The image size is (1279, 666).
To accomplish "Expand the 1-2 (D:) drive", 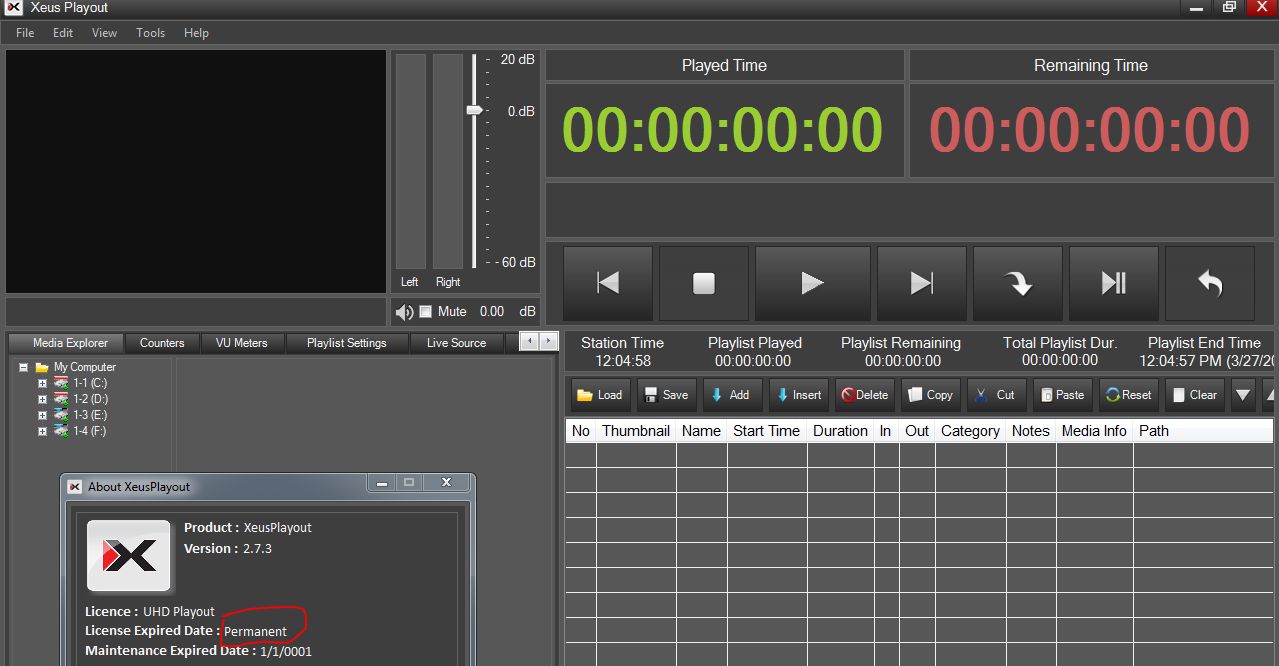I will tap(42, 399).
